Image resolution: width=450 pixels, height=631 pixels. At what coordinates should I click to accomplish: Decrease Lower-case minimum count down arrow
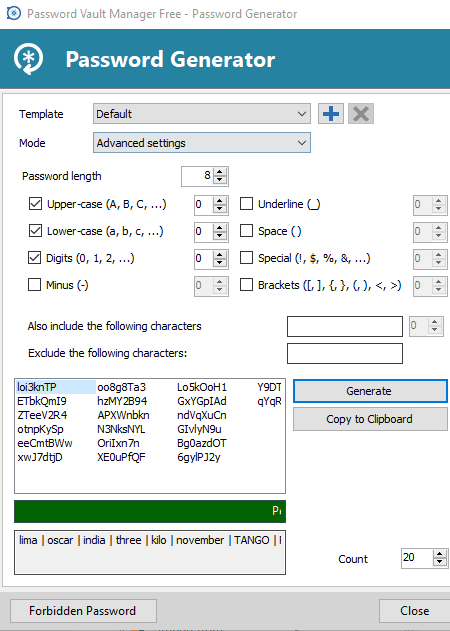(220, 236)
